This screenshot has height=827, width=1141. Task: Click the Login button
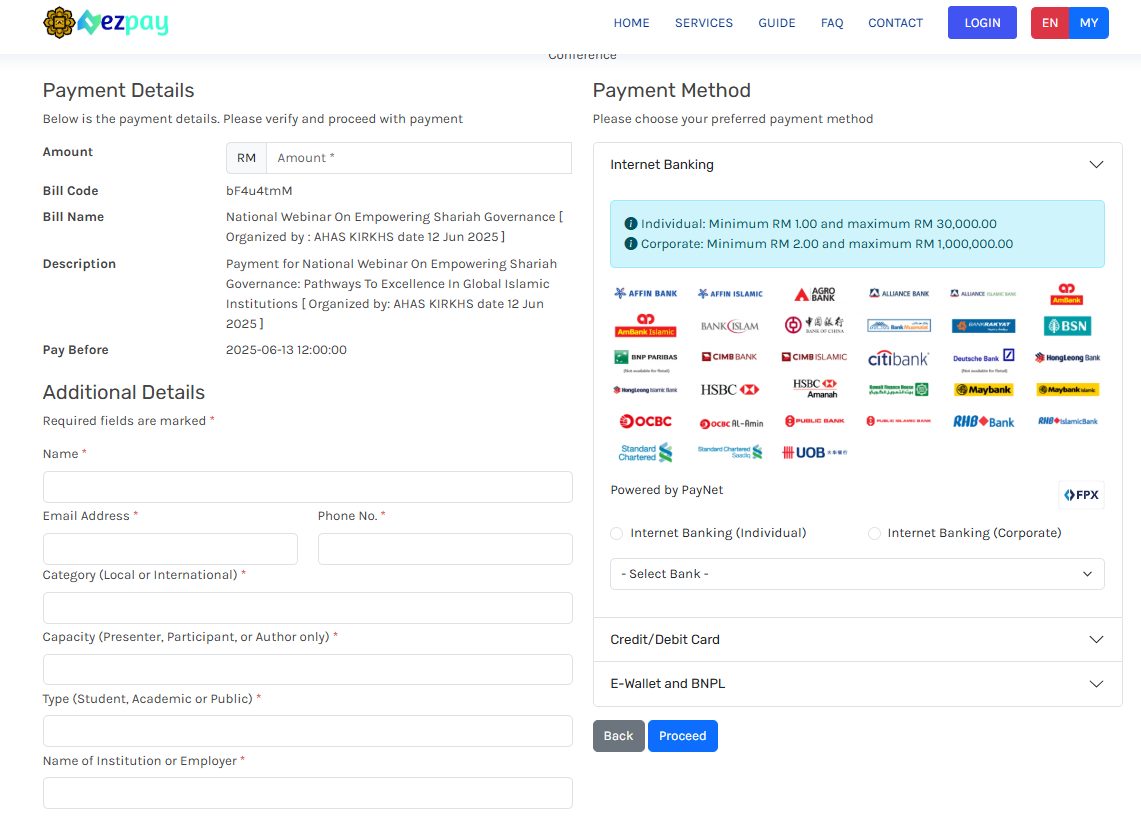pyautogui.click(x=982, y=23)
